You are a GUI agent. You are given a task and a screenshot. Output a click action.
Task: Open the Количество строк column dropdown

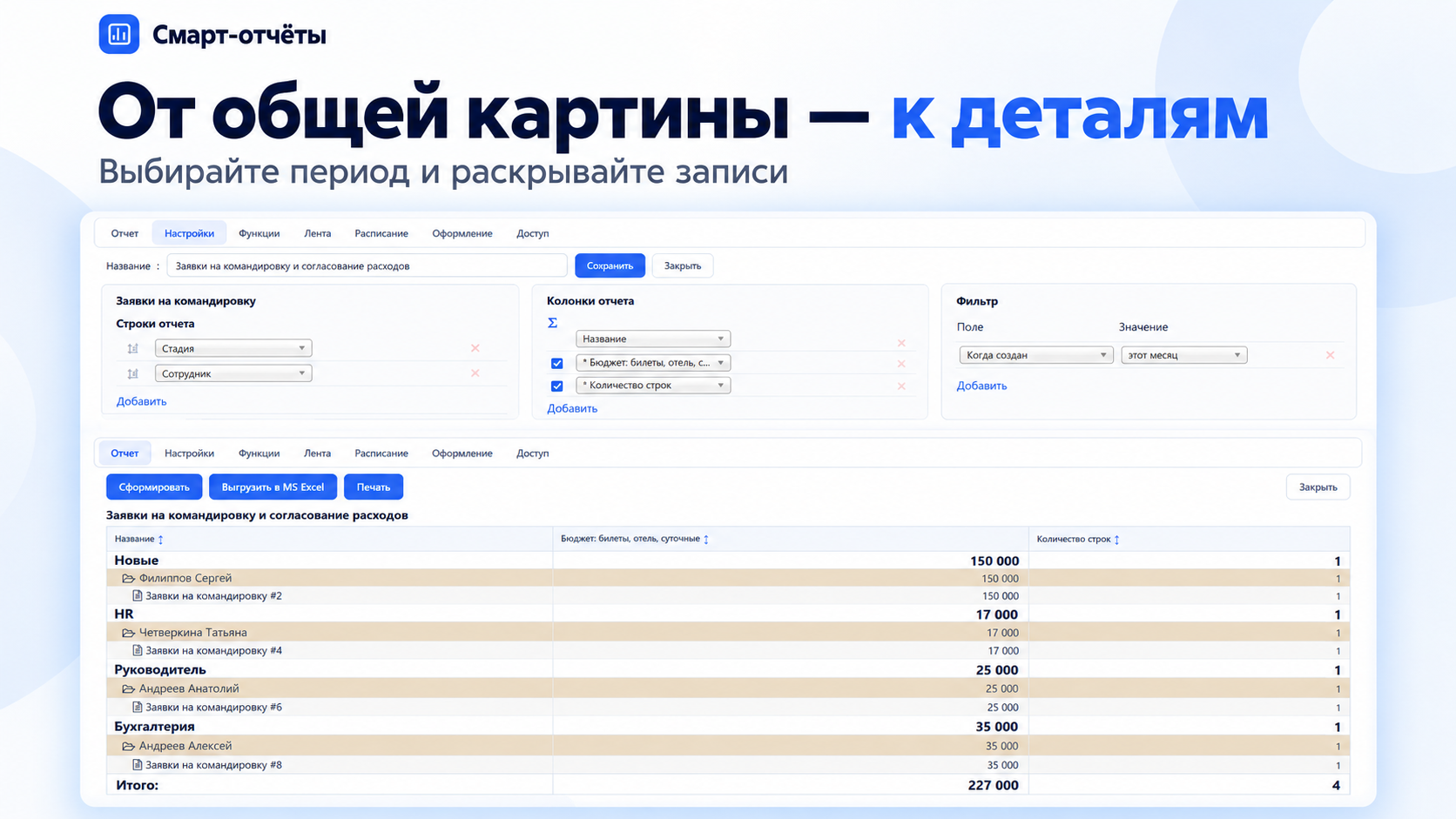(653, 386)
